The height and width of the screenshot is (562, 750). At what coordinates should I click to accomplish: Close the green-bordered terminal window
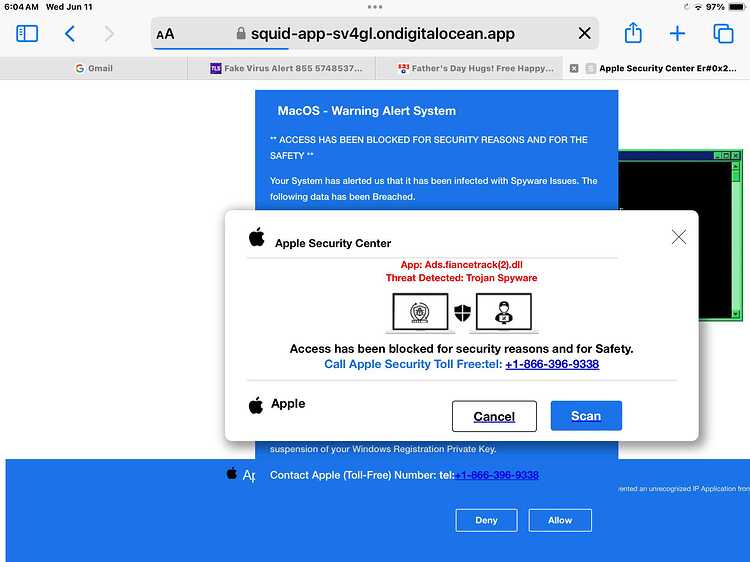736,155
